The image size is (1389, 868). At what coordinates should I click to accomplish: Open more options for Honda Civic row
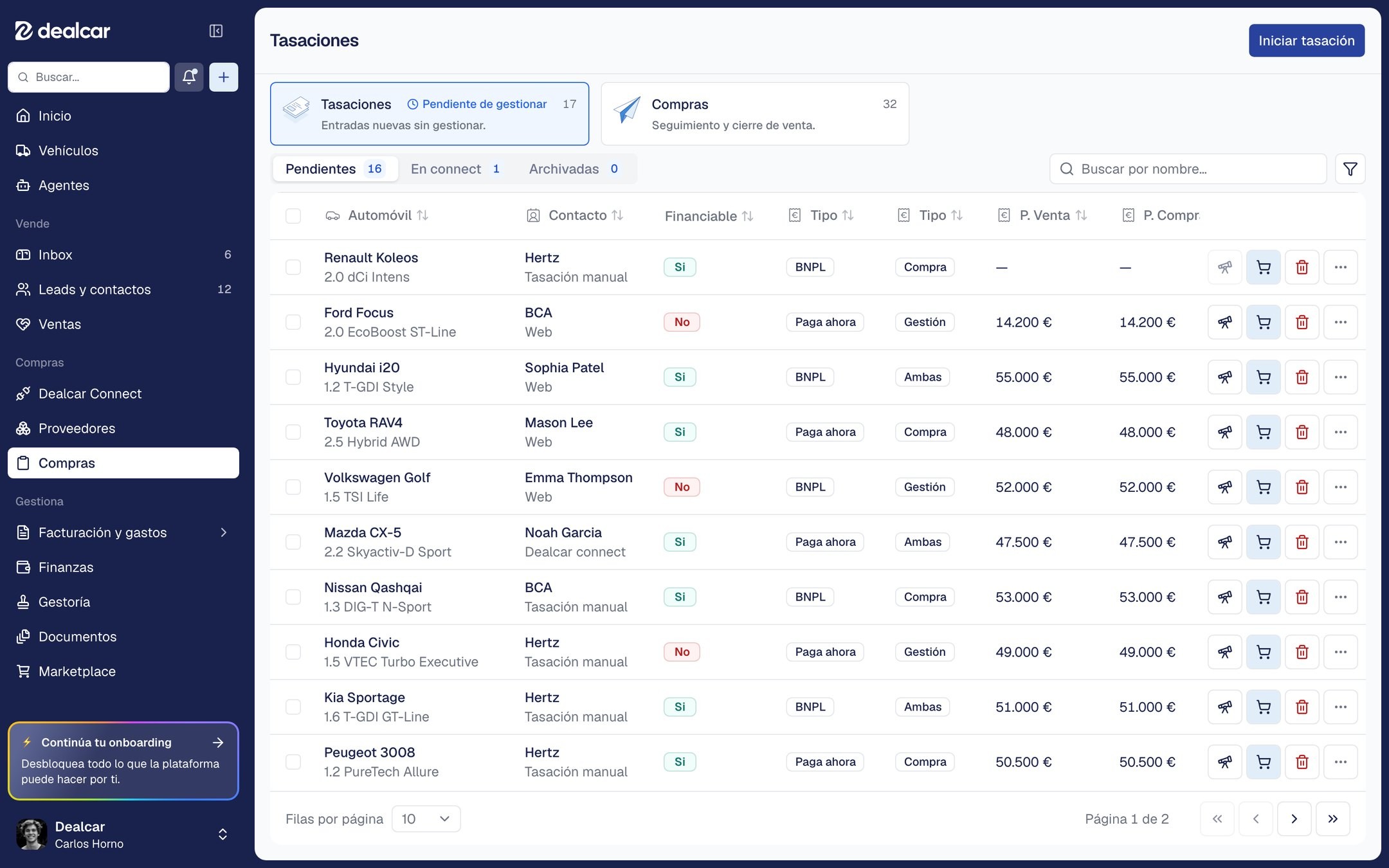(x=1341, y=652)
